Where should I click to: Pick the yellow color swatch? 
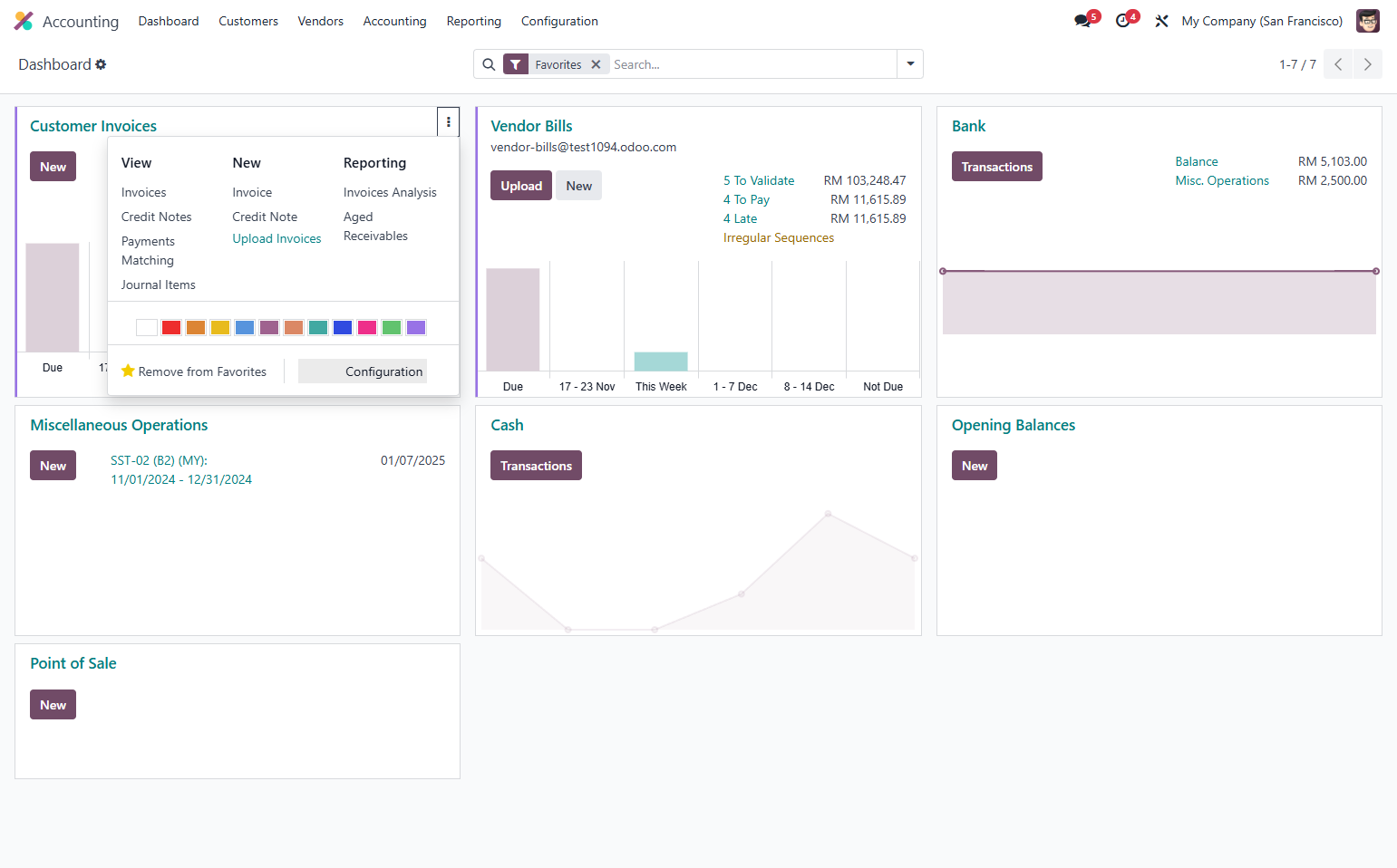[x=220, y=328]
